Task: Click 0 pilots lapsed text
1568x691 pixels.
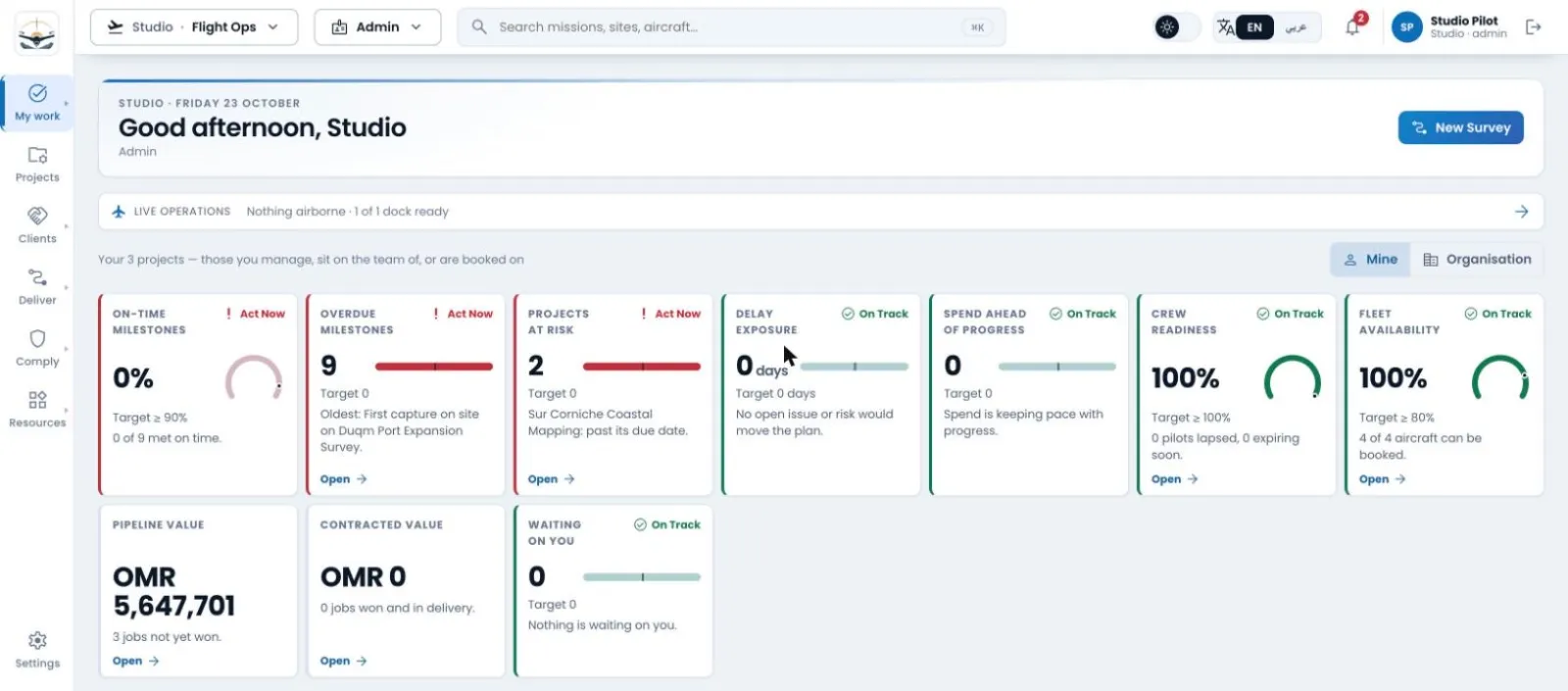Action: (1225, 446)
